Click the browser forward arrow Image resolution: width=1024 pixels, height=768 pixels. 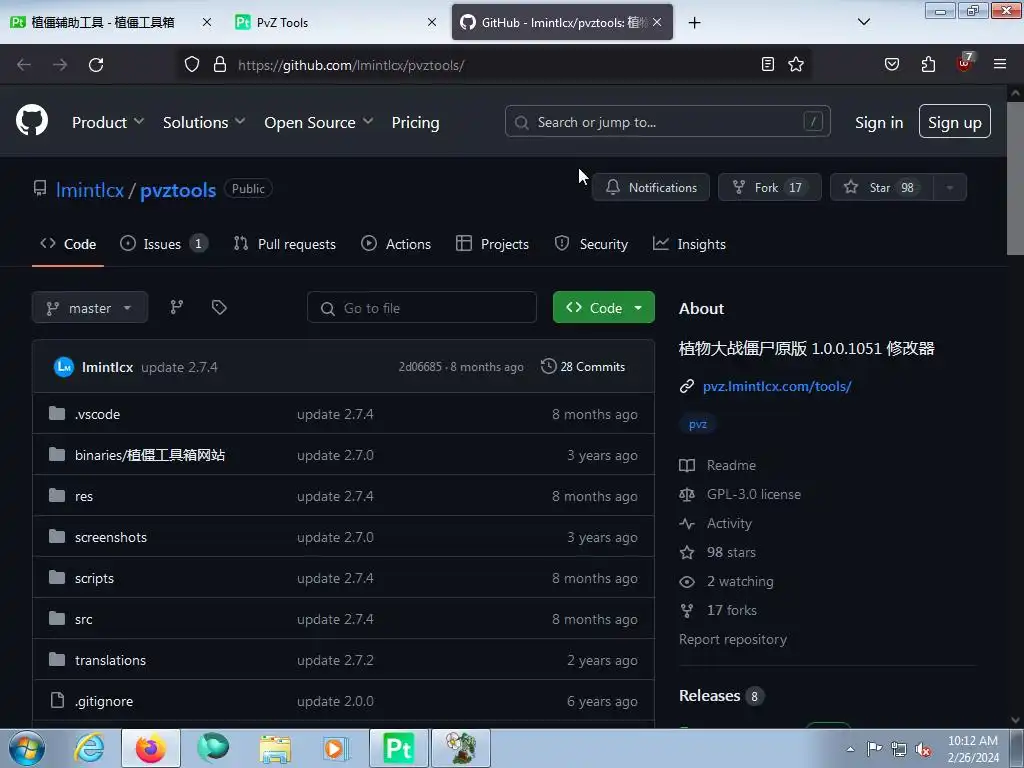(60, 65)
